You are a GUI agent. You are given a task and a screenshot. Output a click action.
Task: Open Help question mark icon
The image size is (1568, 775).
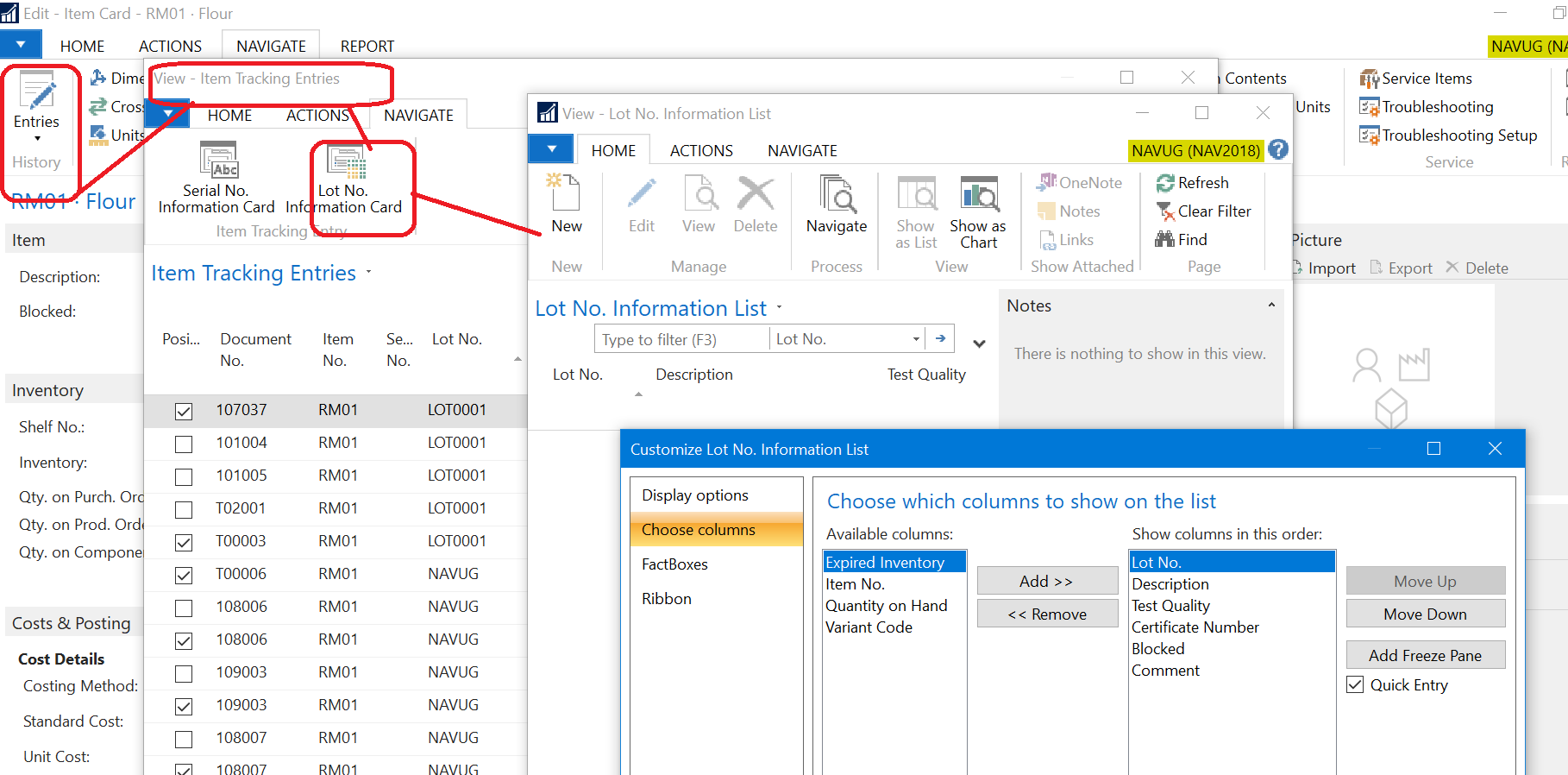(x=1278, y=149)
